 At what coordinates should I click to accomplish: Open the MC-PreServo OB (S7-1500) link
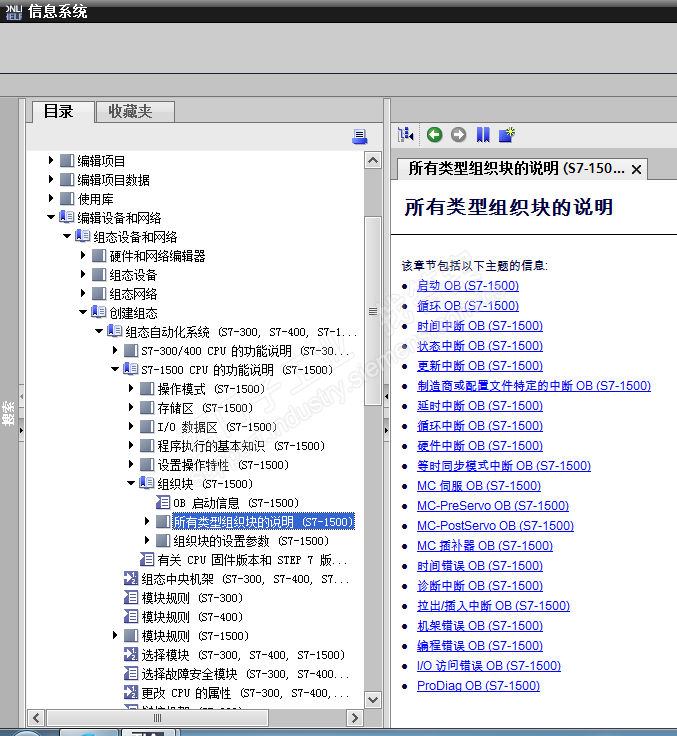point(493,506)
